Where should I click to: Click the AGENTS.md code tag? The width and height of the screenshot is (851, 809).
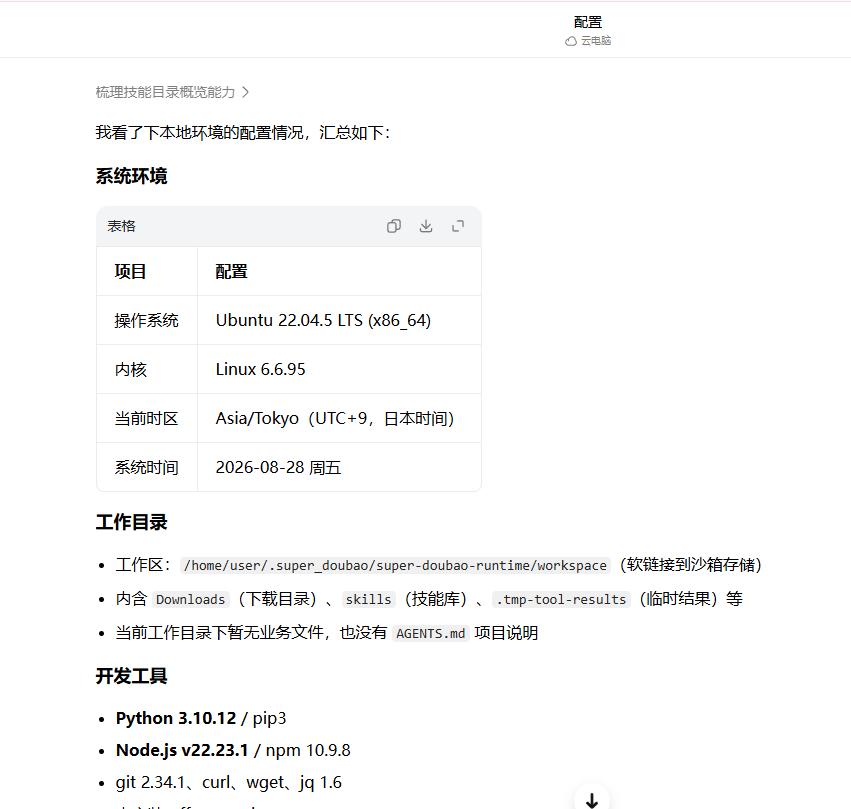[x=430, y=634]
